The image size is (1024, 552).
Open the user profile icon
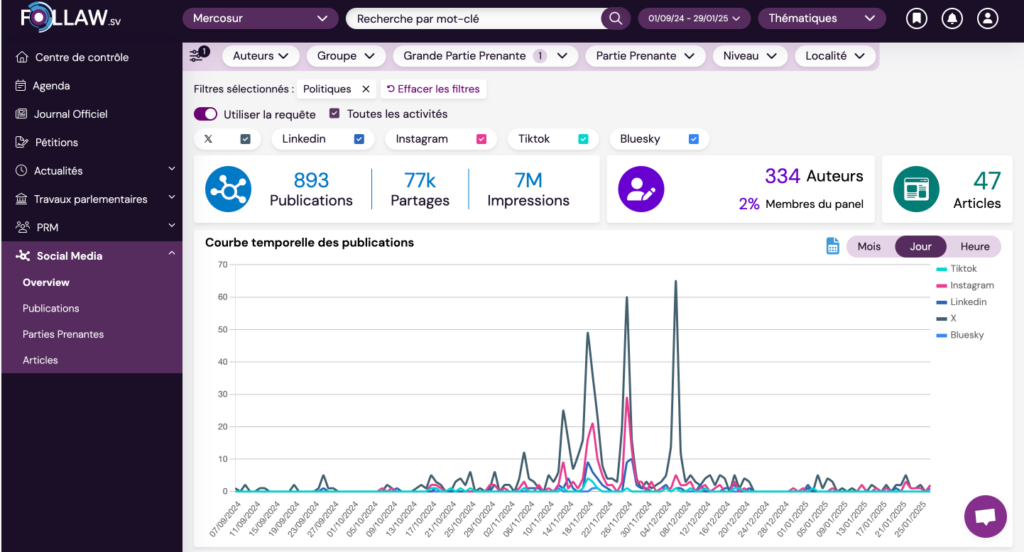[x=987, y=19]
